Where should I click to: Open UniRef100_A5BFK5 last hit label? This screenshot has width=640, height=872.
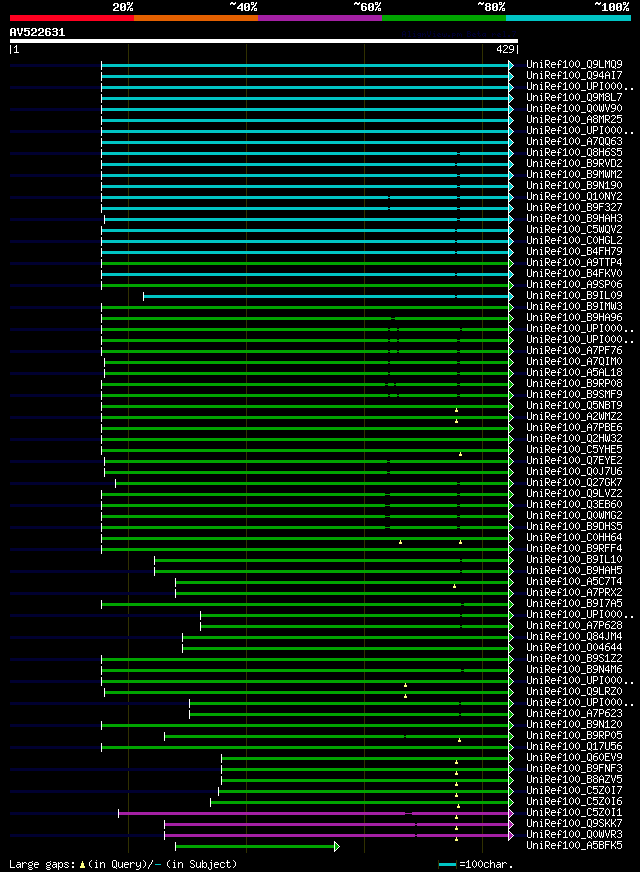pos(574,846)
